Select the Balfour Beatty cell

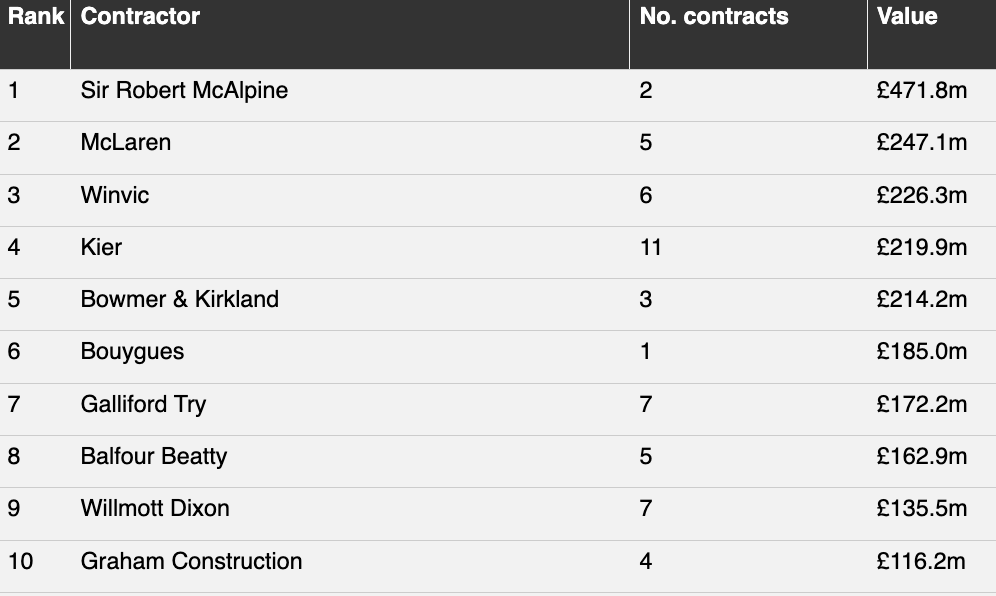(x=154, y=457)
